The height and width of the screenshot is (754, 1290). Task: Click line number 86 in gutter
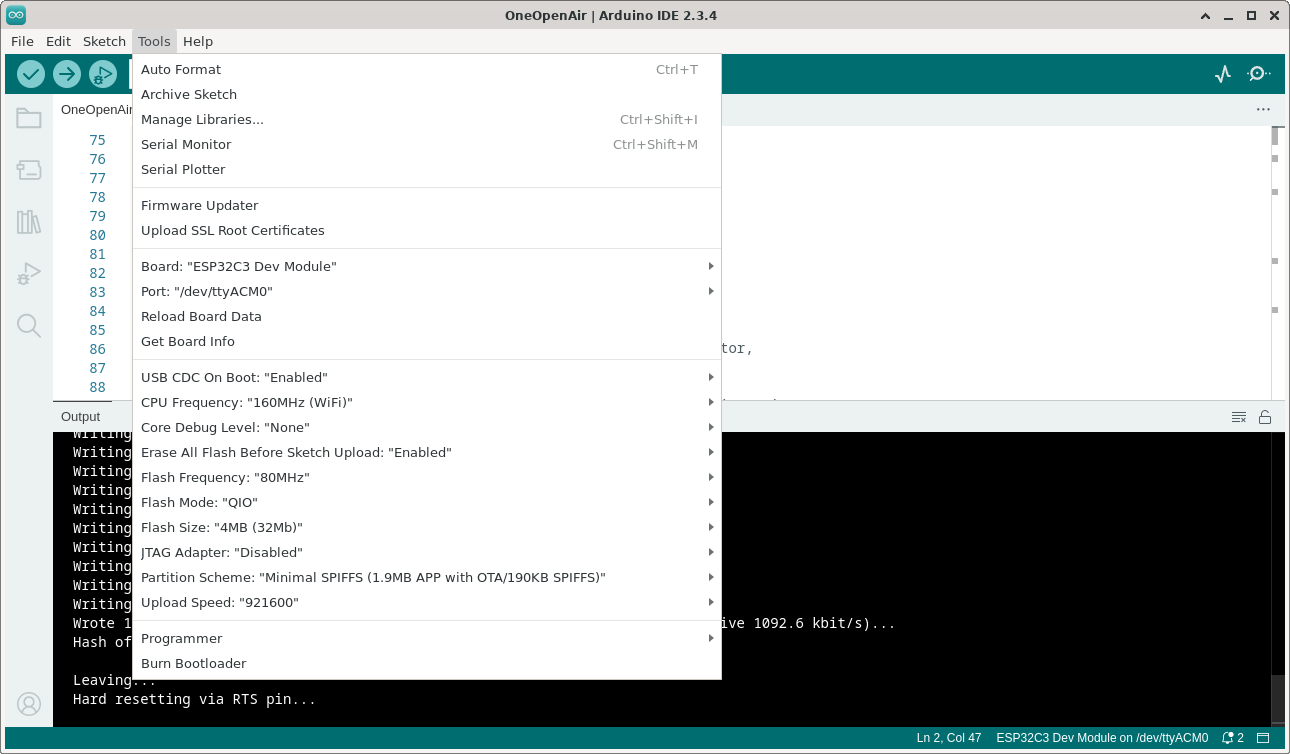[97, 349]
